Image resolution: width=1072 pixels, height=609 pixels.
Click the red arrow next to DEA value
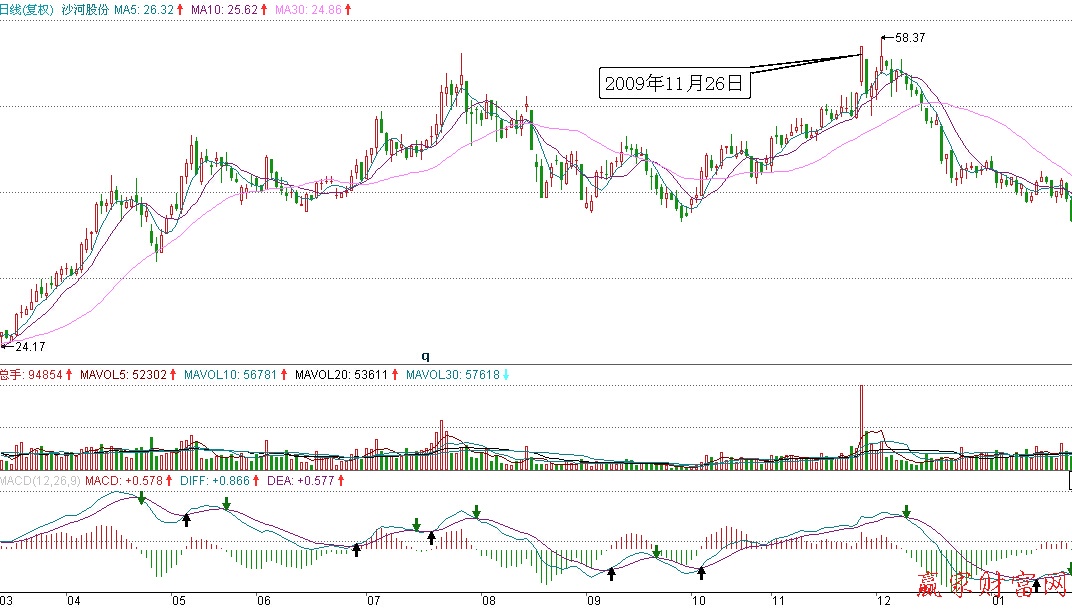[342, 481]
